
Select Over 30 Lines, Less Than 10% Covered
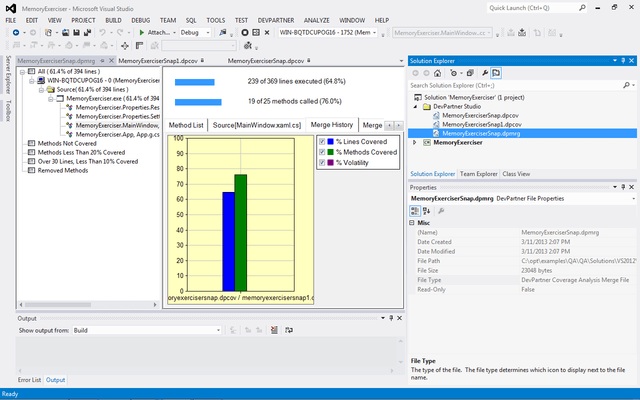88,161
